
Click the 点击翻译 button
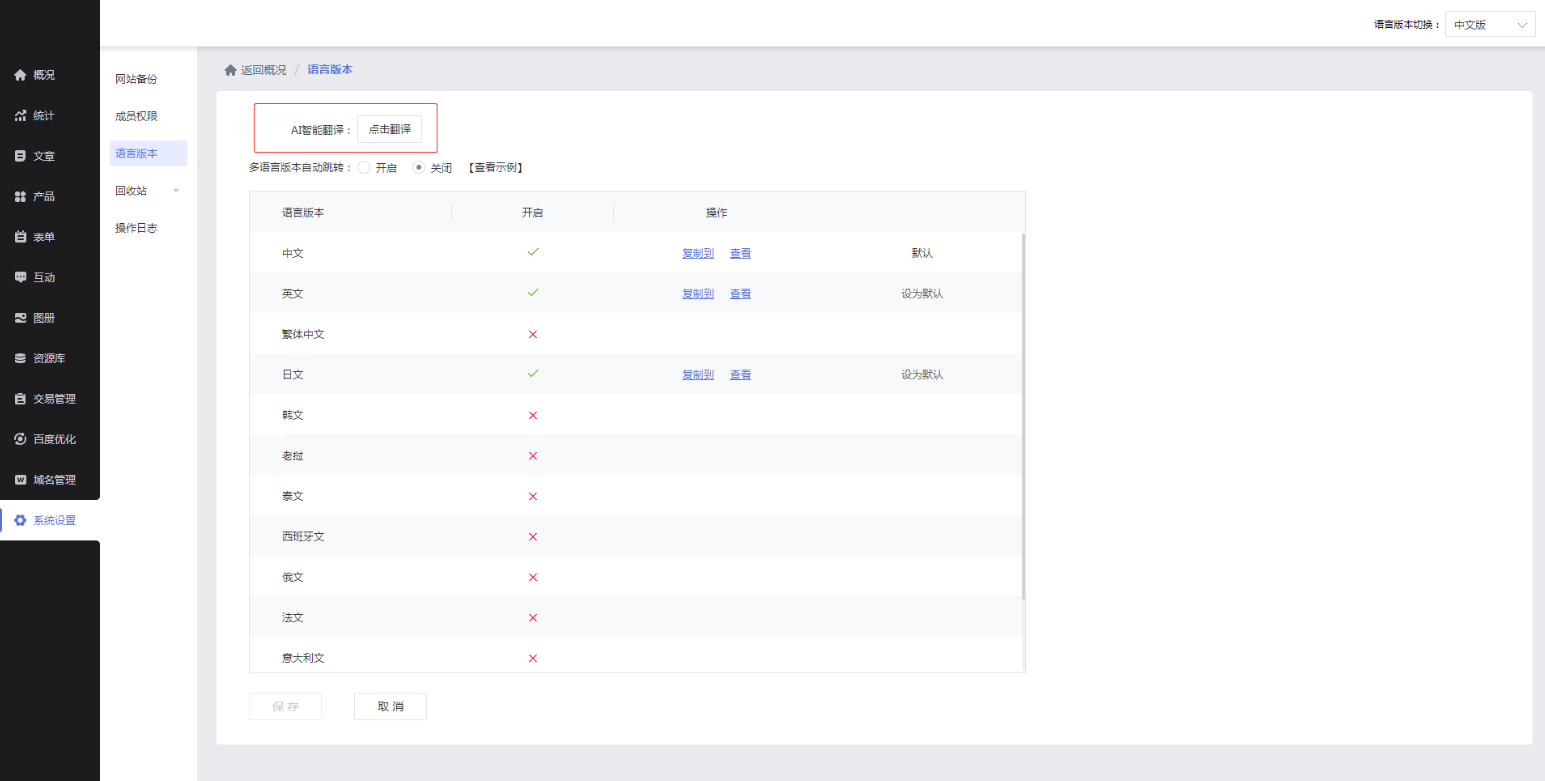tap(389, 129)
